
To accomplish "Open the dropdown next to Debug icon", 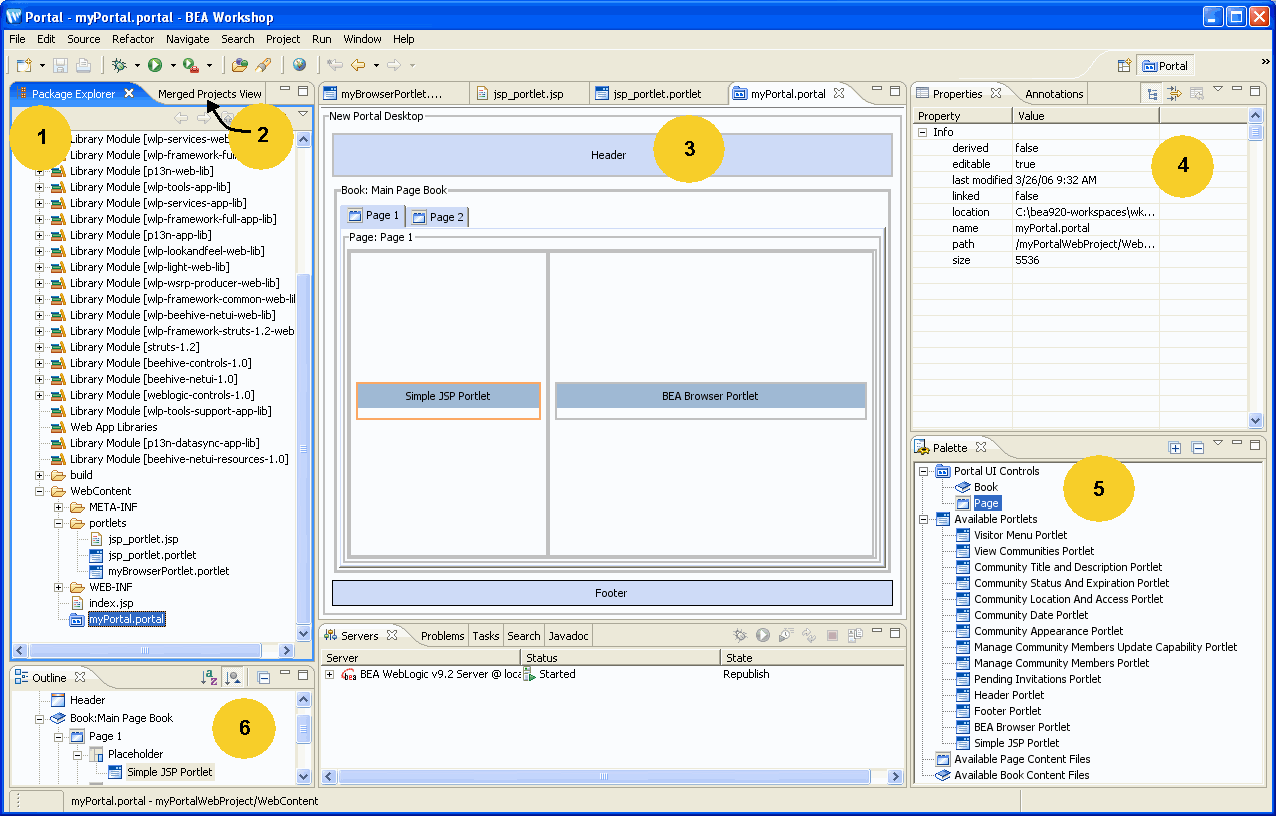I will tap(137, 66).
